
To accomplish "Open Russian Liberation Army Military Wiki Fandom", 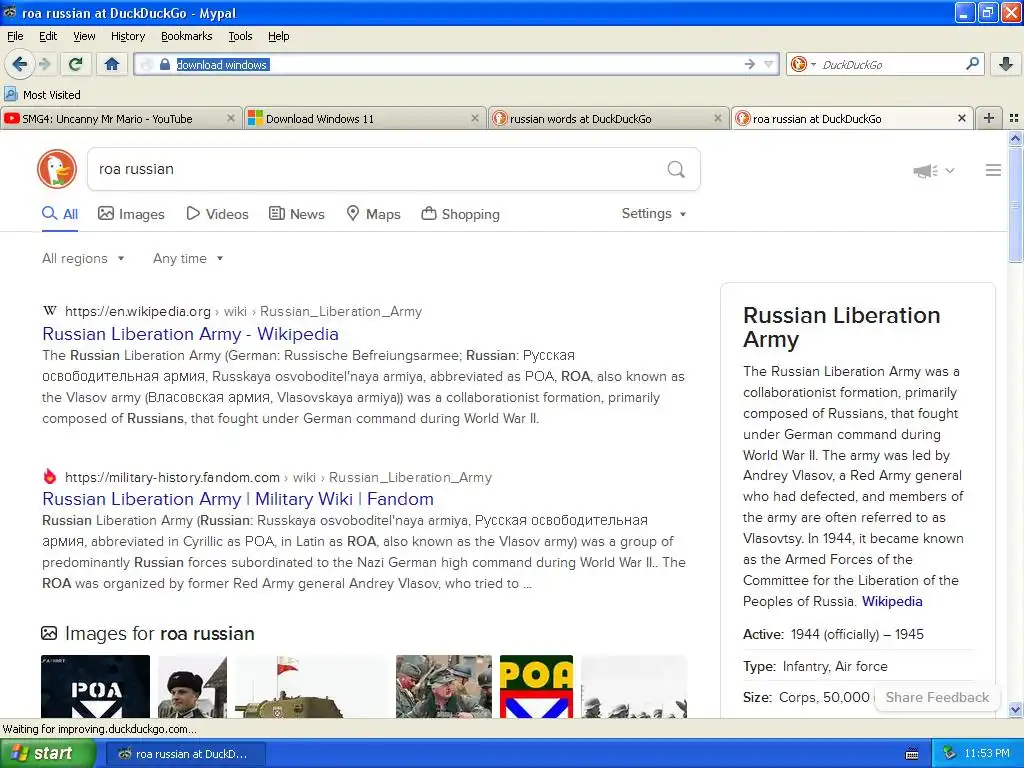I will (x=238, y=499).
